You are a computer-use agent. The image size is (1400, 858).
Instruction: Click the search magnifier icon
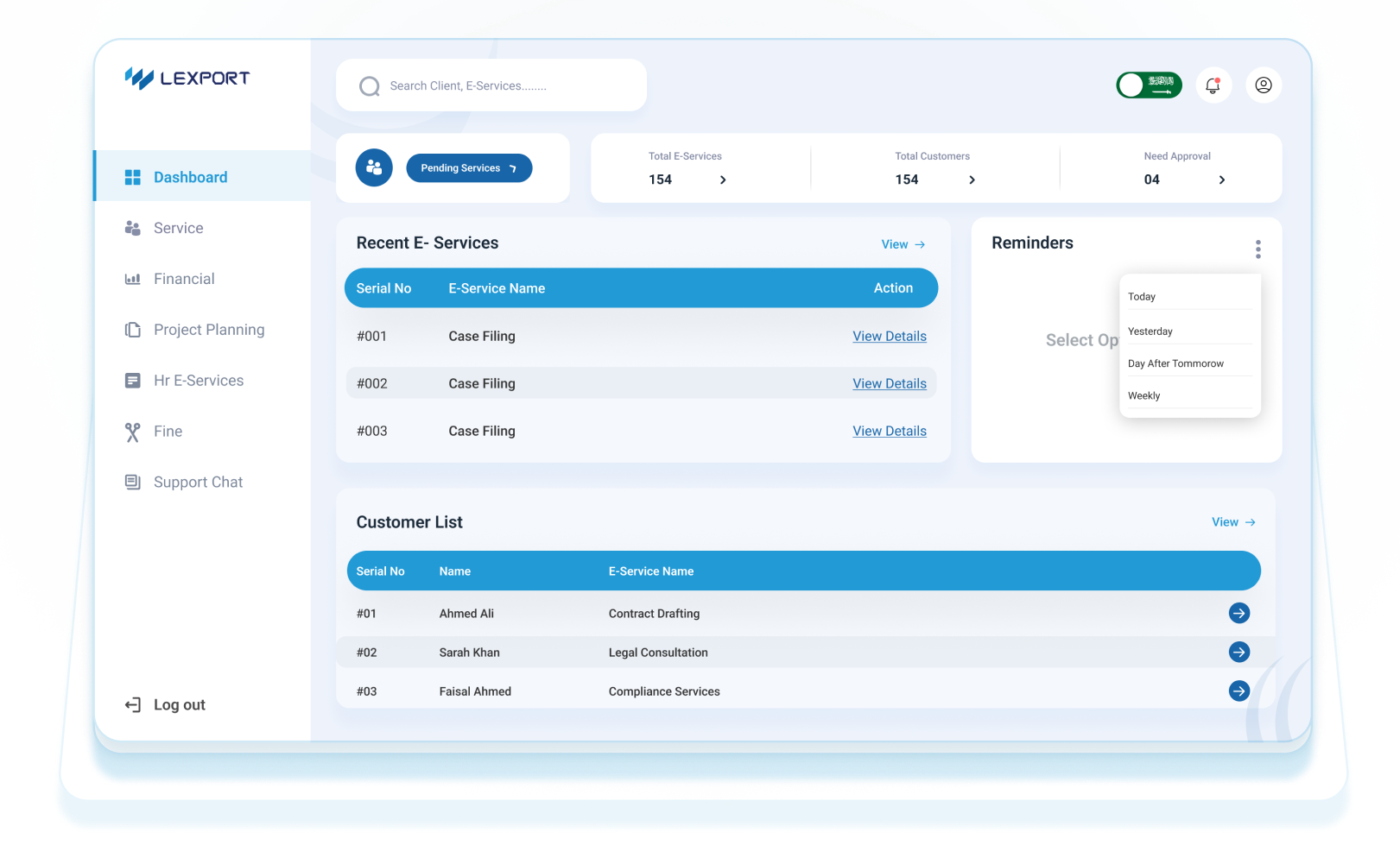[370, 86]
